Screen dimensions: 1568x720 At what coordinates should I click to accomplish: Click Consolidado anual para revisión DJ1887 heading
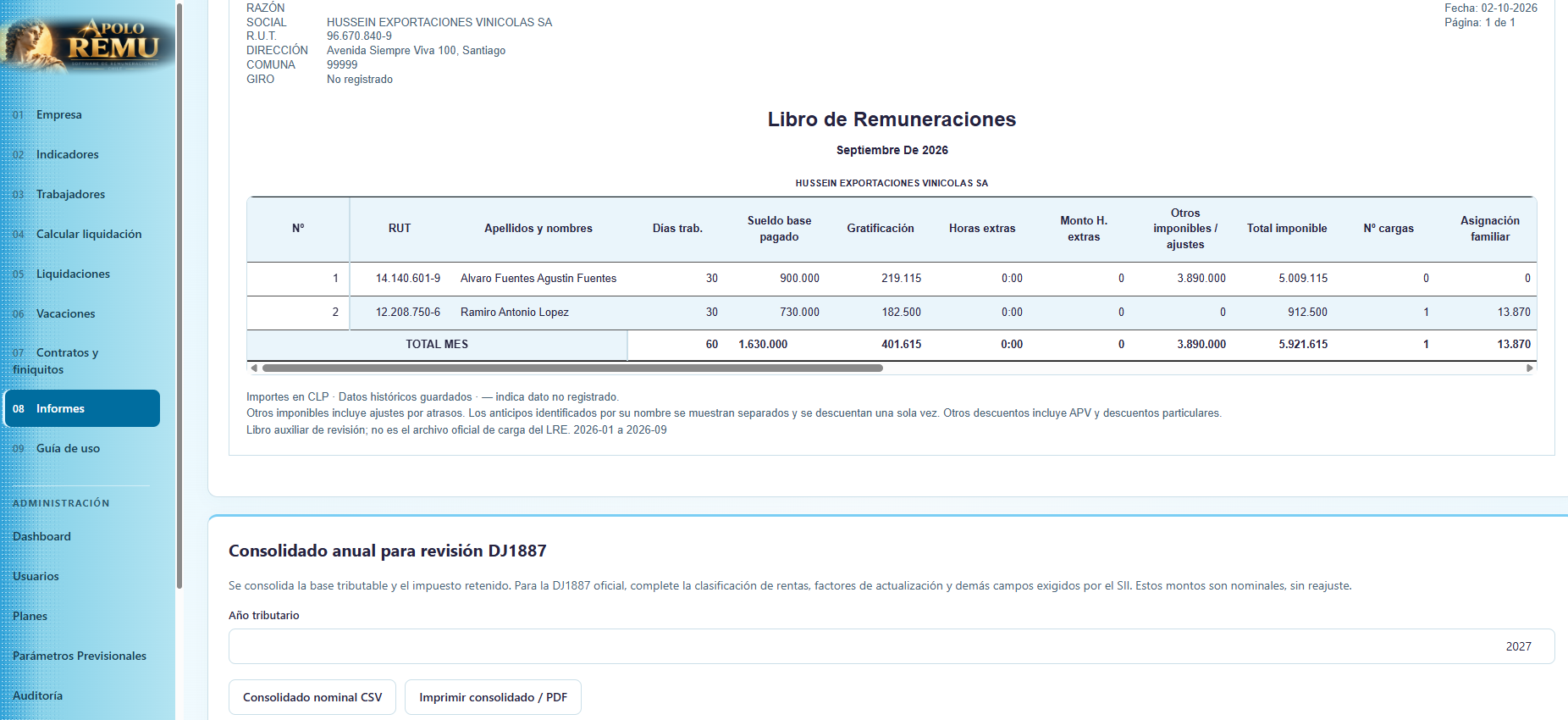388,551
